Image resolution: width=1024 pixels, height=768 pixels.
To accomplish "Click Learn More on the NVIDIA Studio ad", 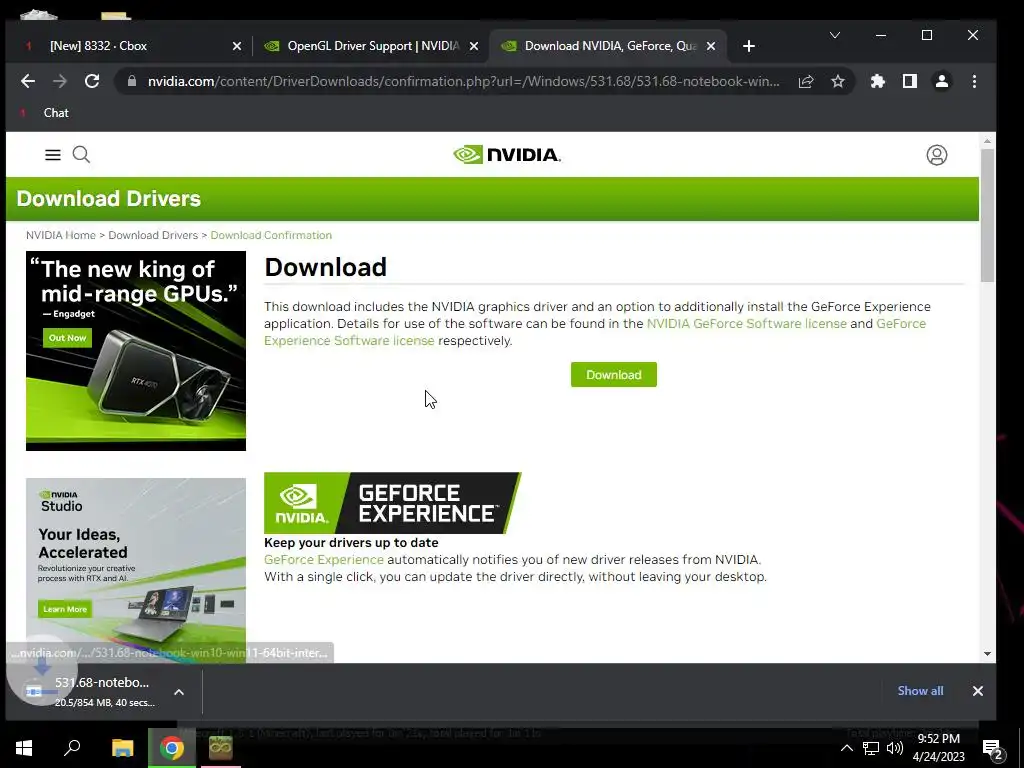I will 65,609.
